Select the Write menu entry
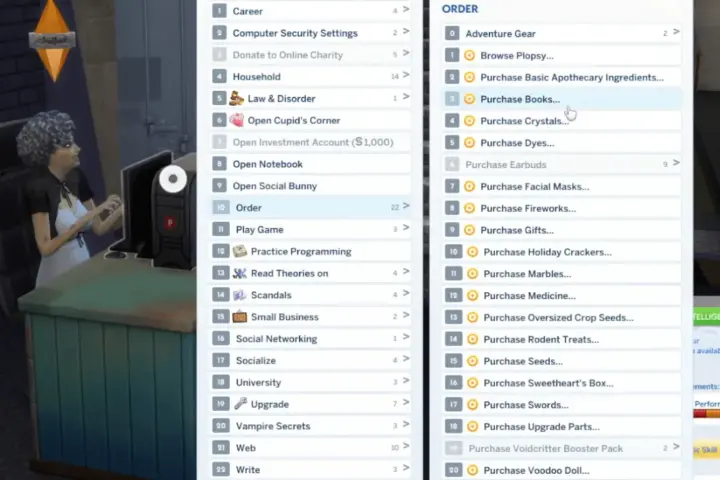Image resolution: width=720 pixels, height=480 pixels. coord(311,469)
